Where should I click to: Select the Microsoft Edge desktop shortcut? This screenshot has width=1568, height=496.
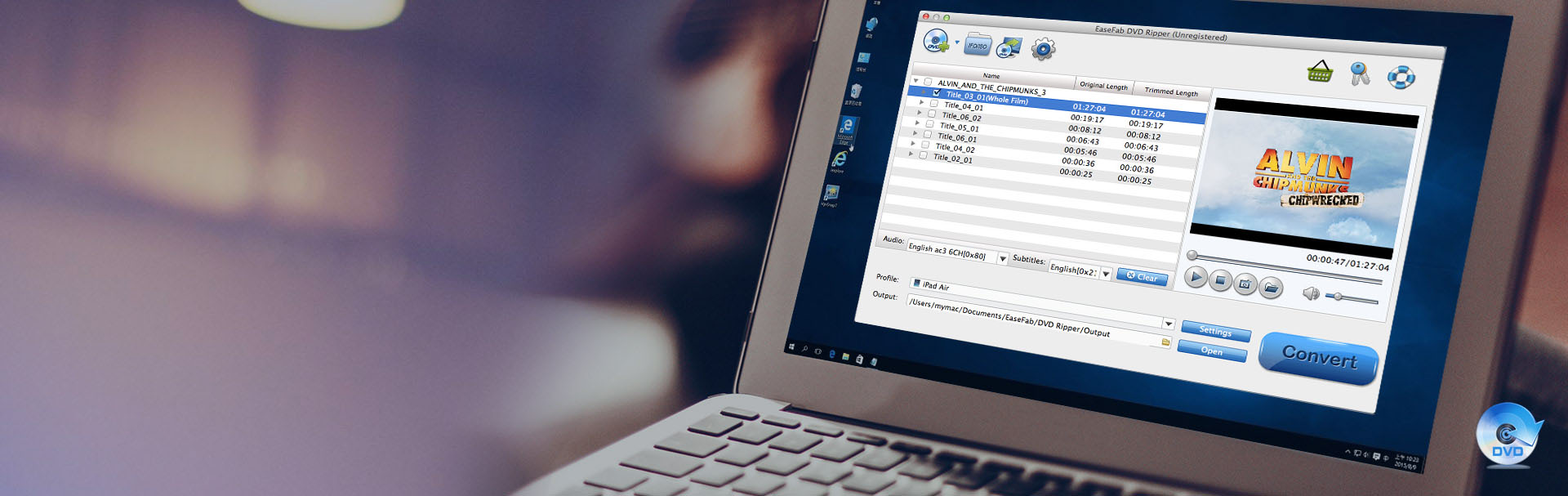[847, 129]
